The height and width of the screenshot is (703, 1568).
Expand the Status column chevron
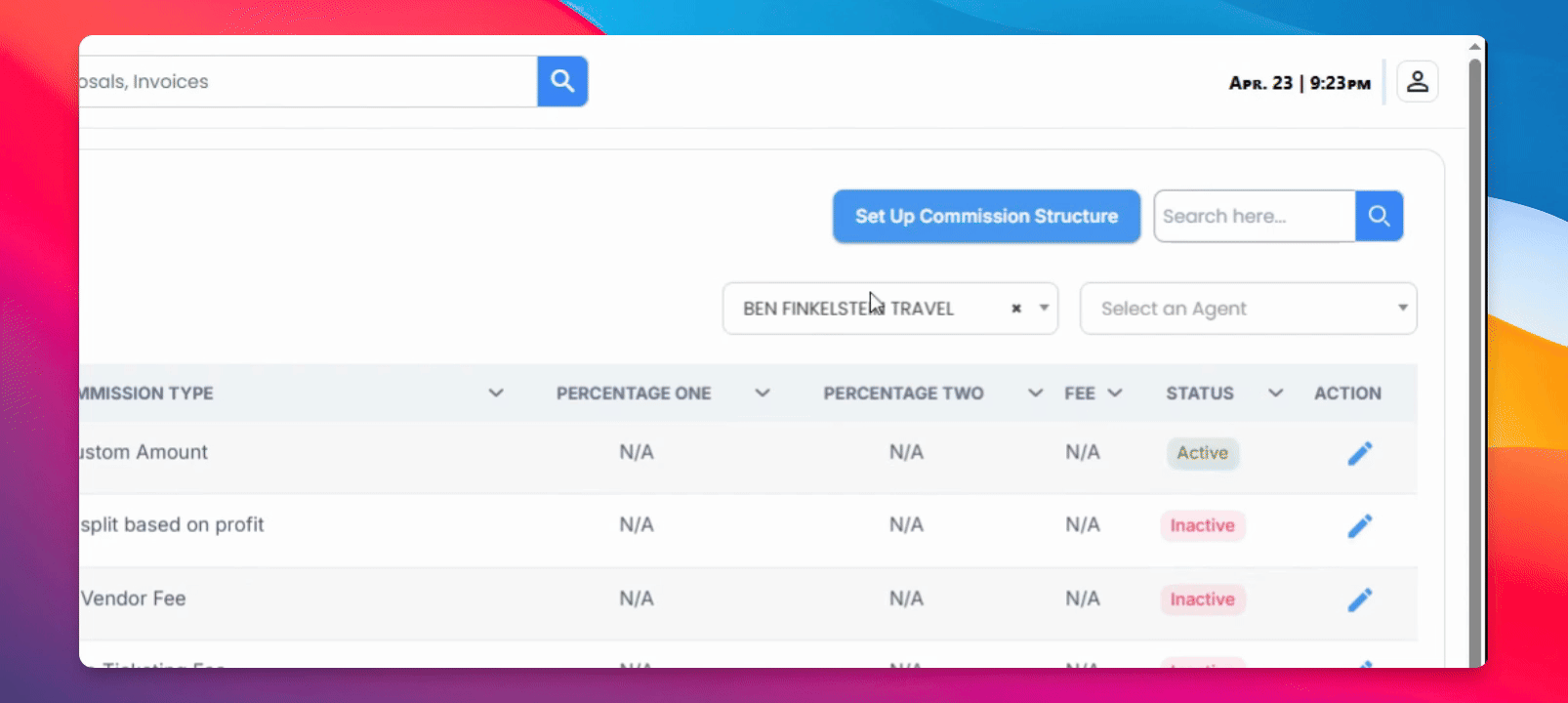pos(1275,393)
